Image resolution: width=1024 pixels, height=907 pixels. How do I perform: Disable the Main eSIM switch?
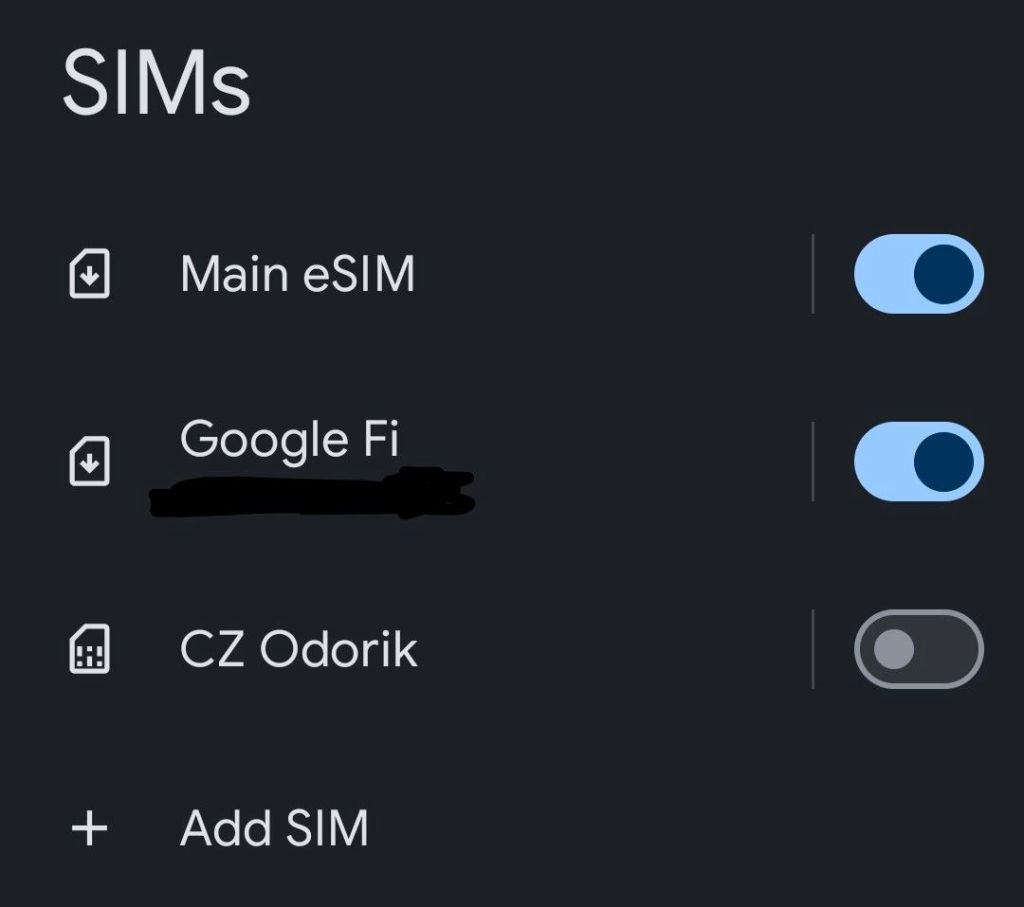click(918, 274)
